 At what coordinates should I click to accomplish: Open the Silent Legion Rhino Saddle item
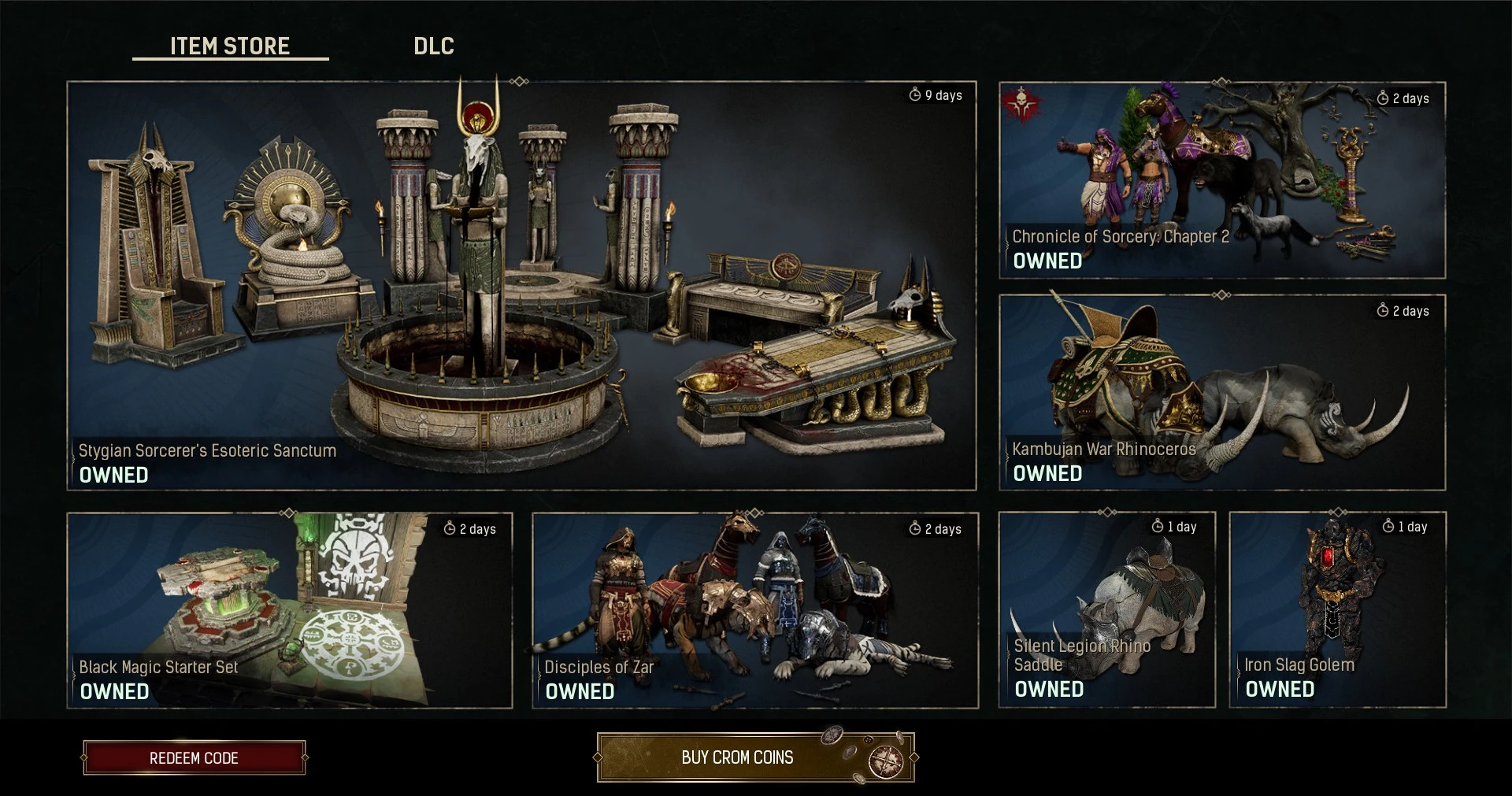[x=1107, y=609]
